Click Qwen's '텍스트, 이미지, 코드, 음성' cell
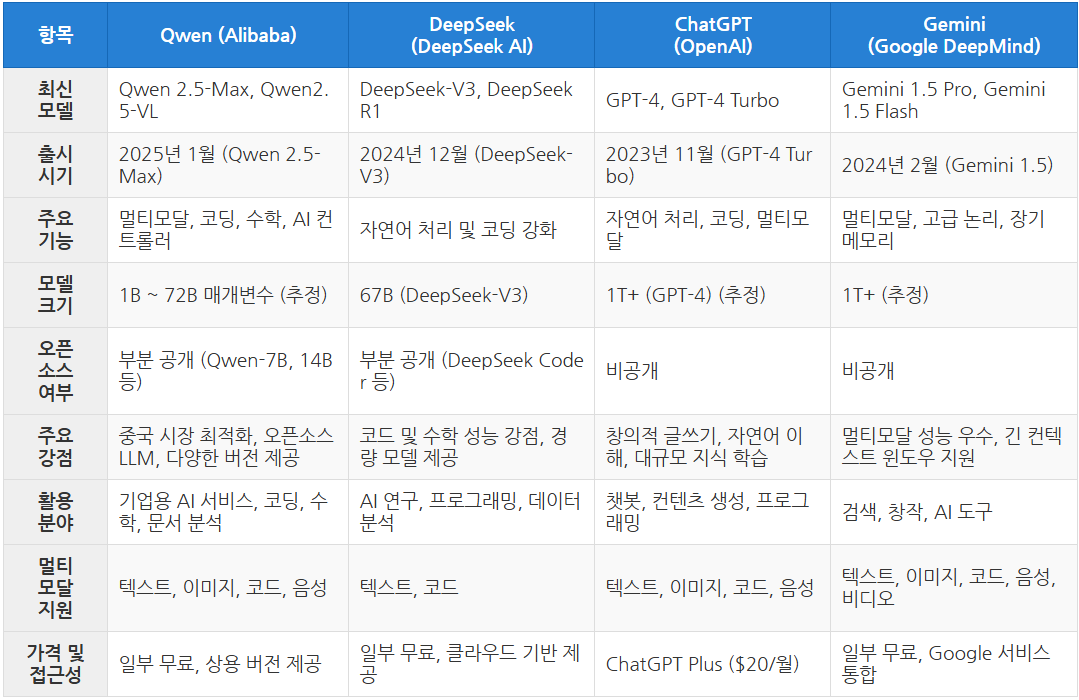1079x700 pixels. [228, 588]
